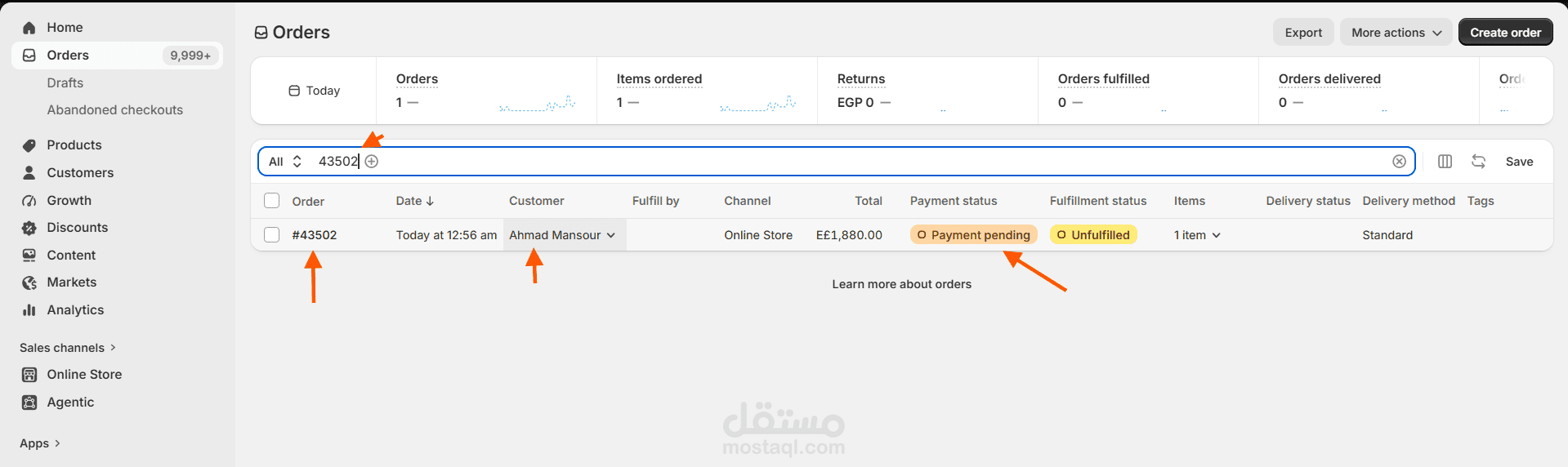Click the Tags column header
Viewport: 1568px width, 467px height.
coord(1481,201)
